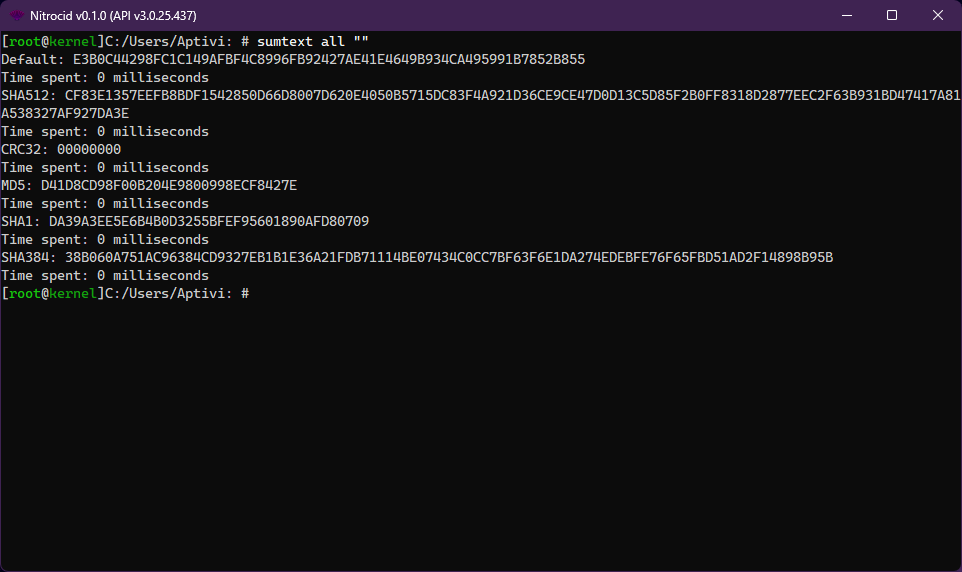Click the wrapped SHA512 line ending A538327AF927DA3E
The image size is (962, 572).
click(x=65, y=113)
